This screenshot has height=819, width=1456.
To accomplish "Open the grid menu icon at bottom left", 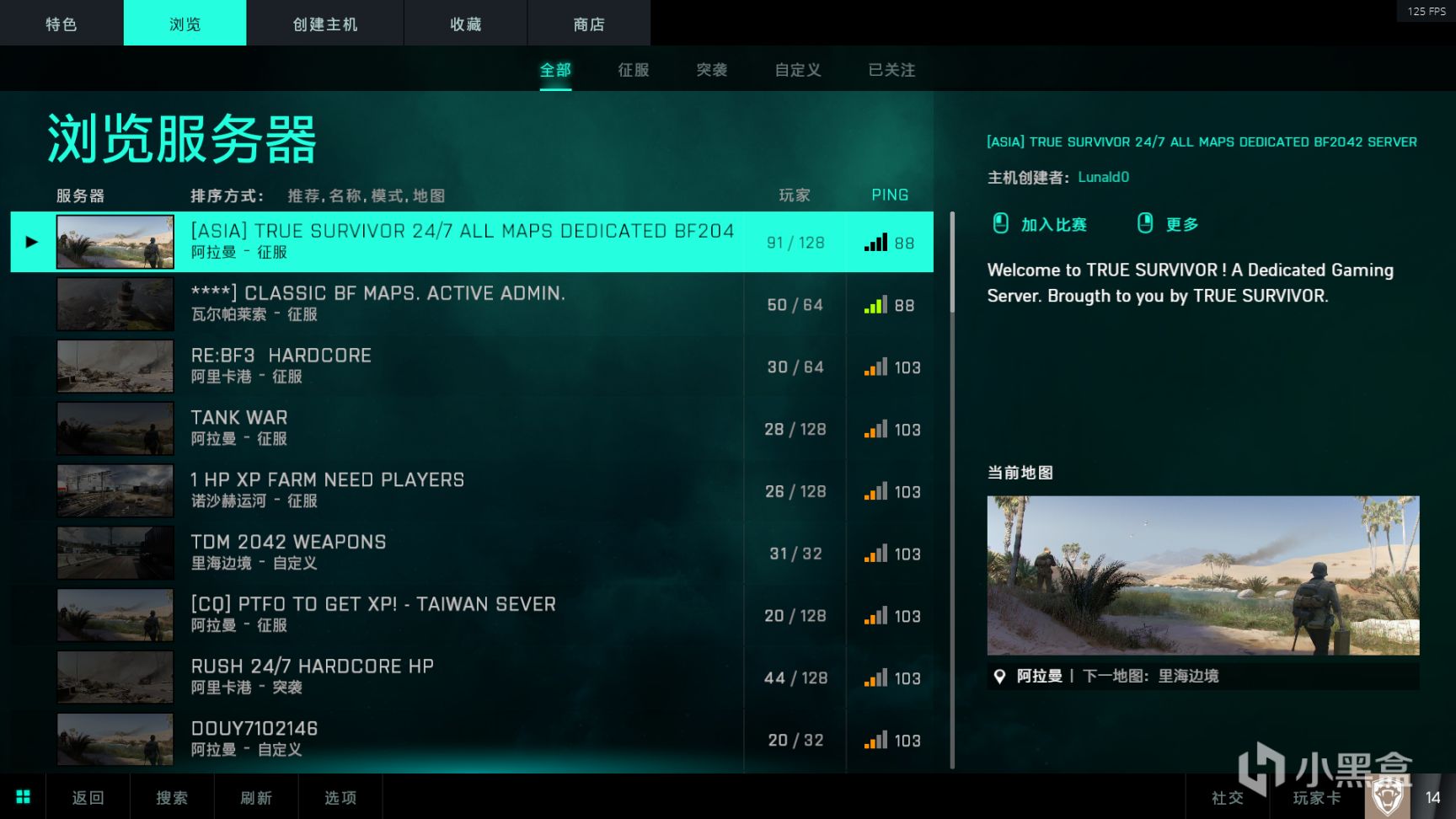I will [23, 796].
